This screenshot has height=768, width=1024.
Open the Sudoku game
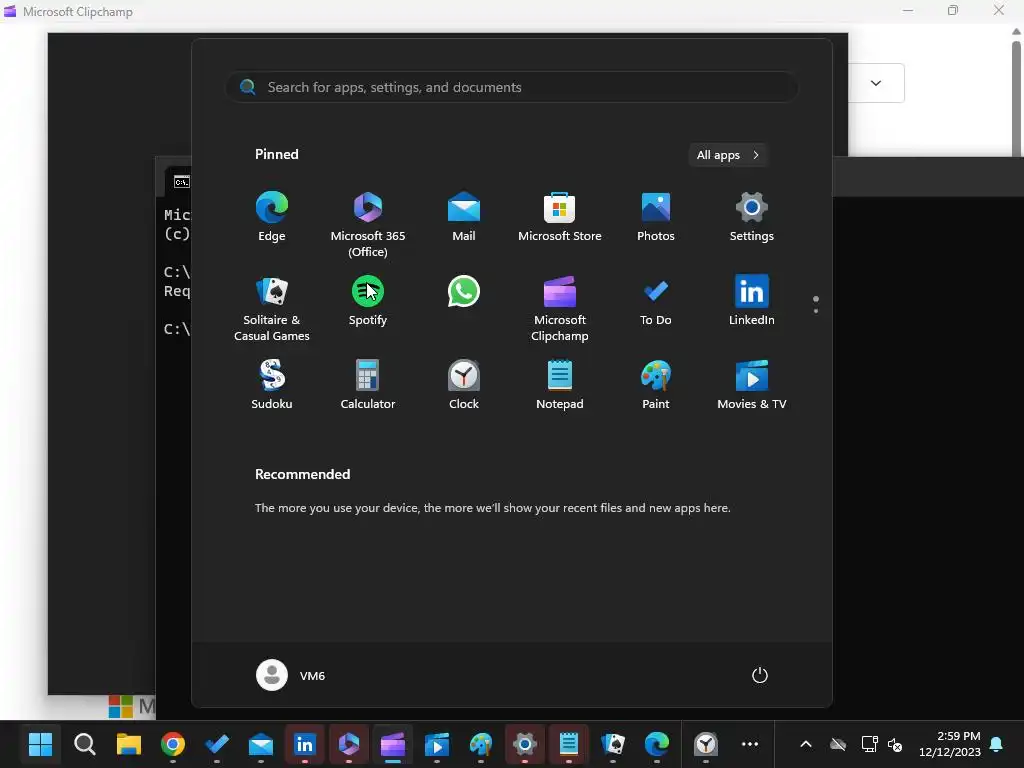pos(272,385)
